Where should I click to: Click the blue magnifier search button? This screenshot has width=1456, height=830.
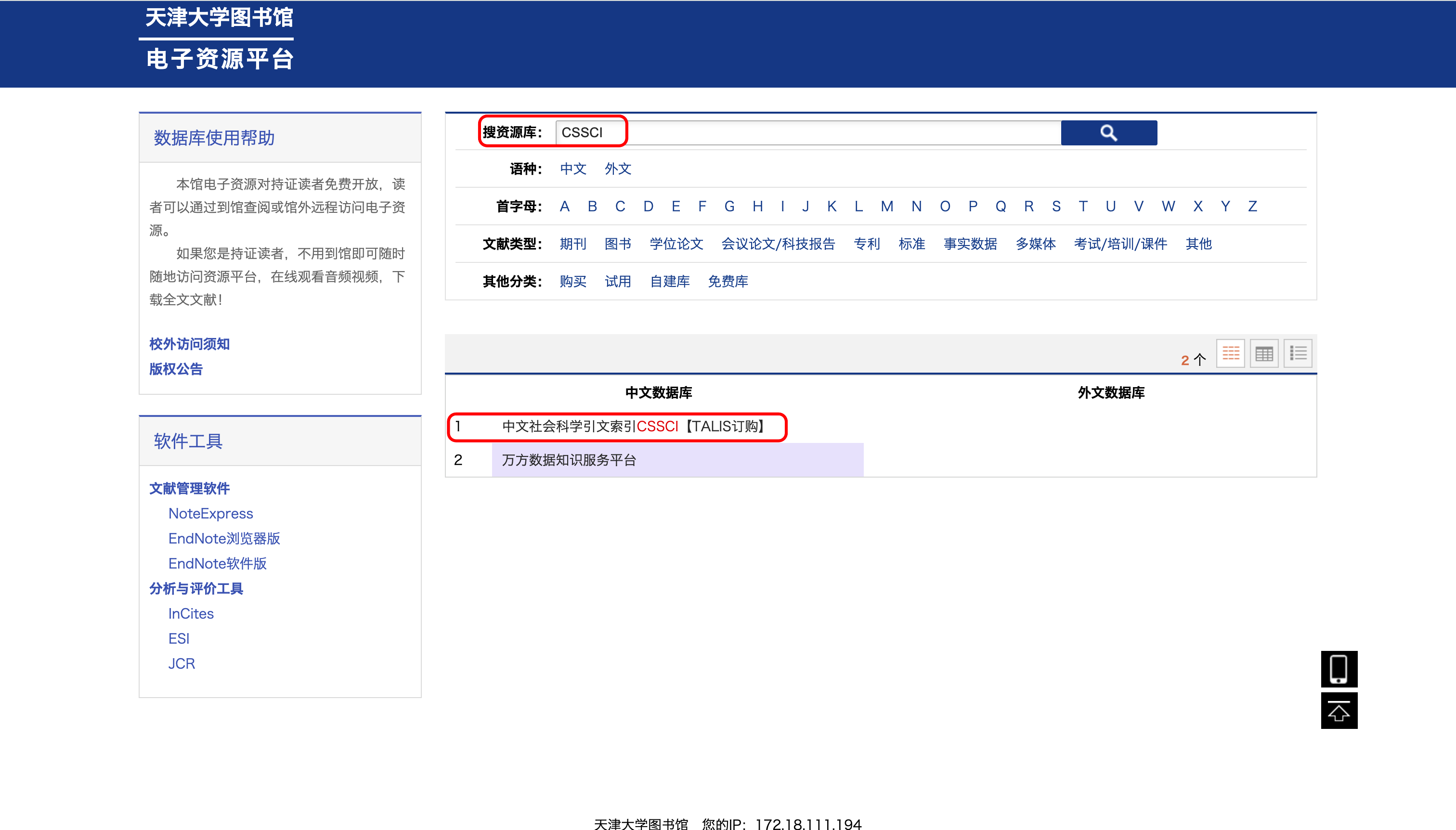point(1108,133)
